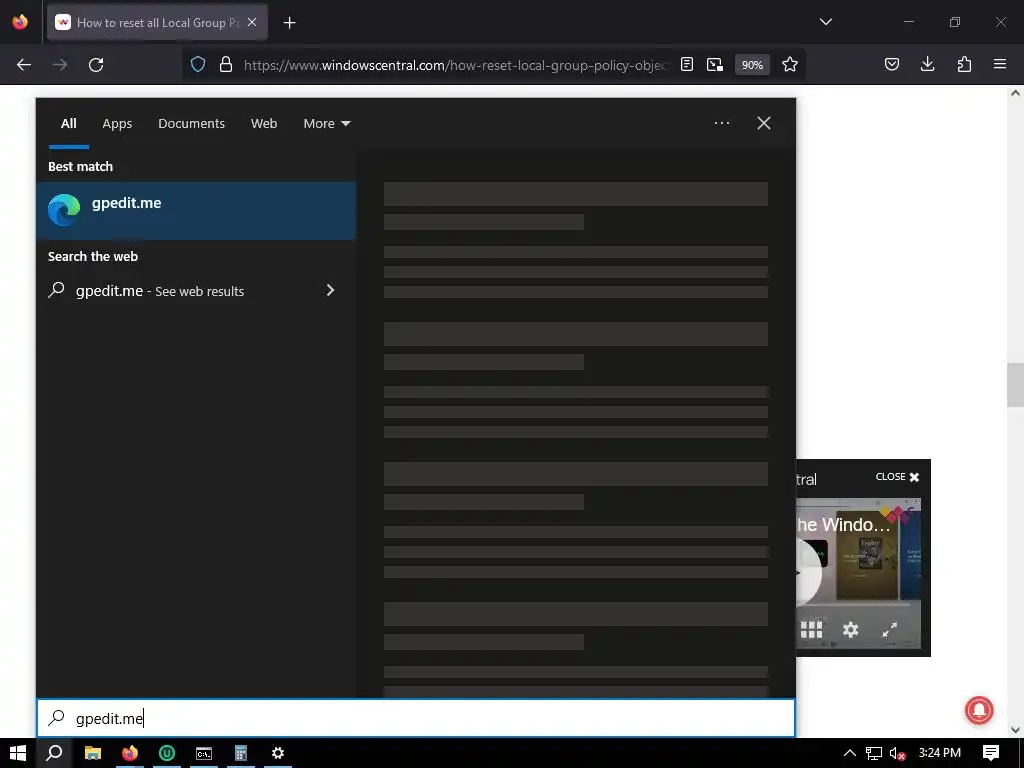Screen dimensions: 1024x768
Task: Select the 'How to reset all Local Group' tab
Action: click(157, 22)
